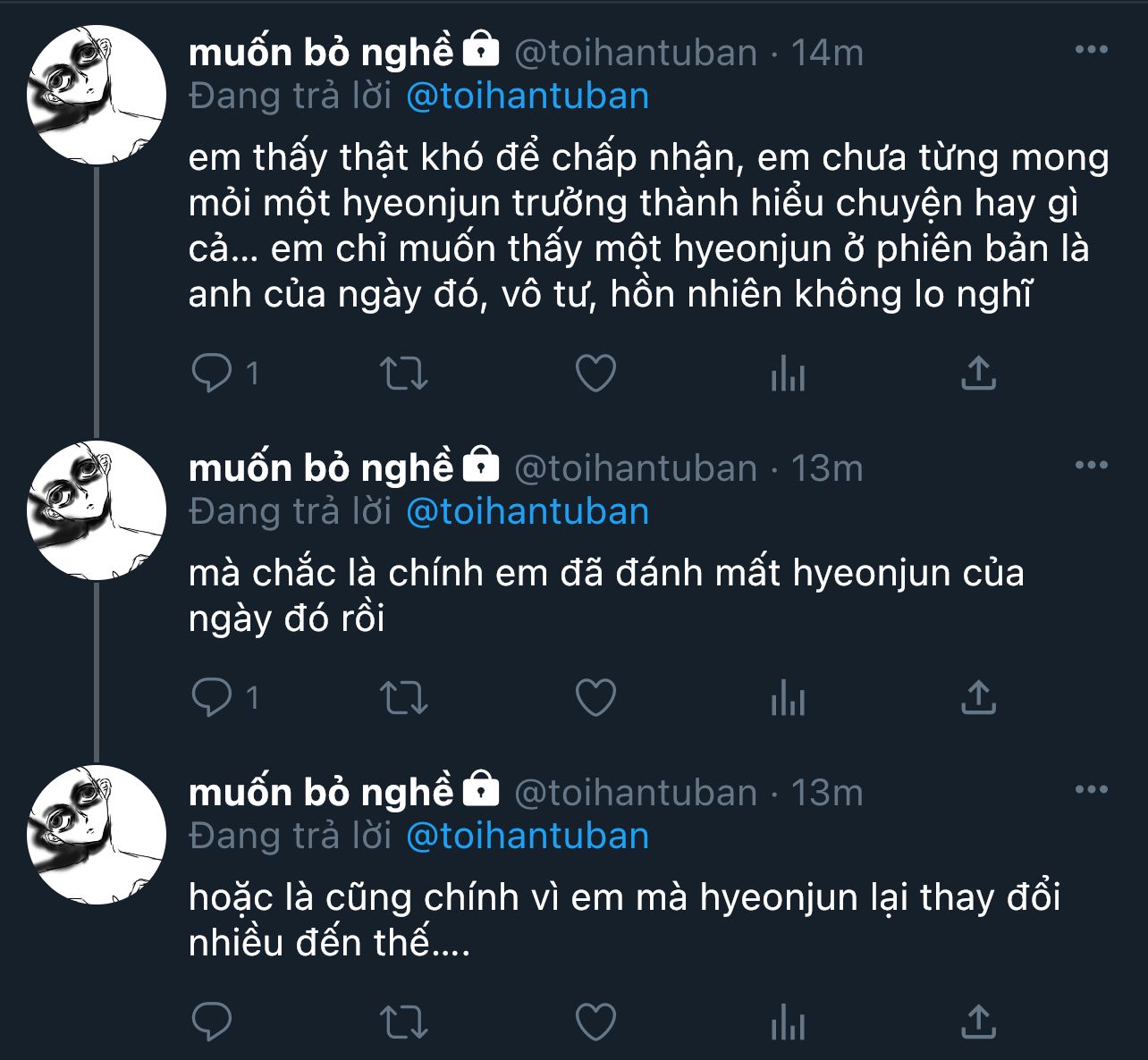The image size is (1148, 1060).
Task: Like the first tweet posted 14m ago
Action: click(595, 373)
